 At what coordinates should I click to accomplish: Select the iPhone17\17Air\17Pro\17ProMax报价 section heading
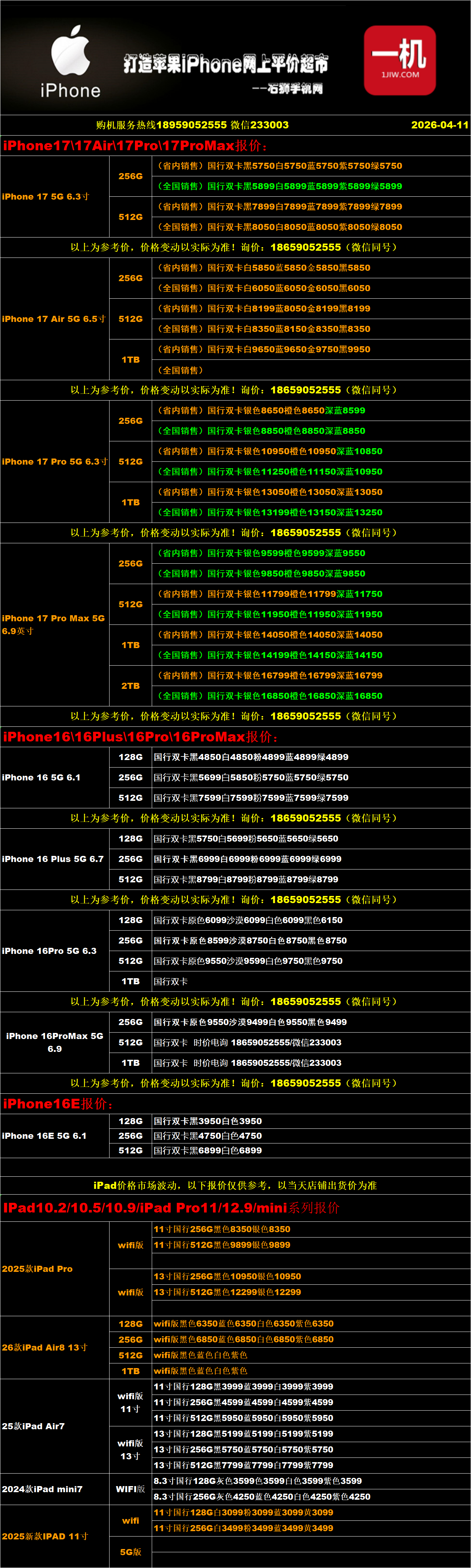[x=135, y=146]
